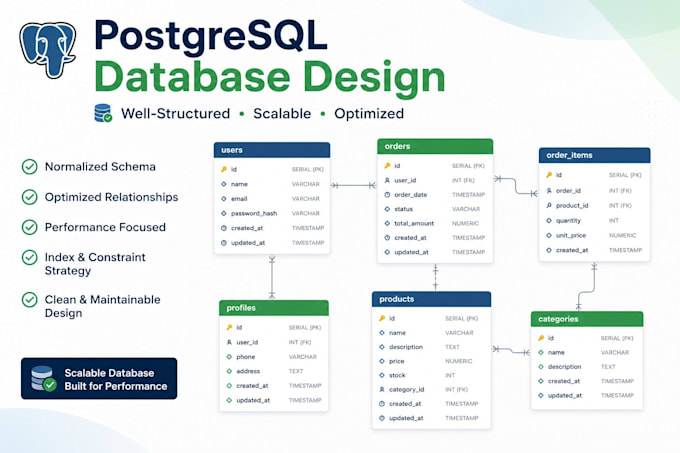
Task: Select the profiles table header
Action: (x=274, y=308)
